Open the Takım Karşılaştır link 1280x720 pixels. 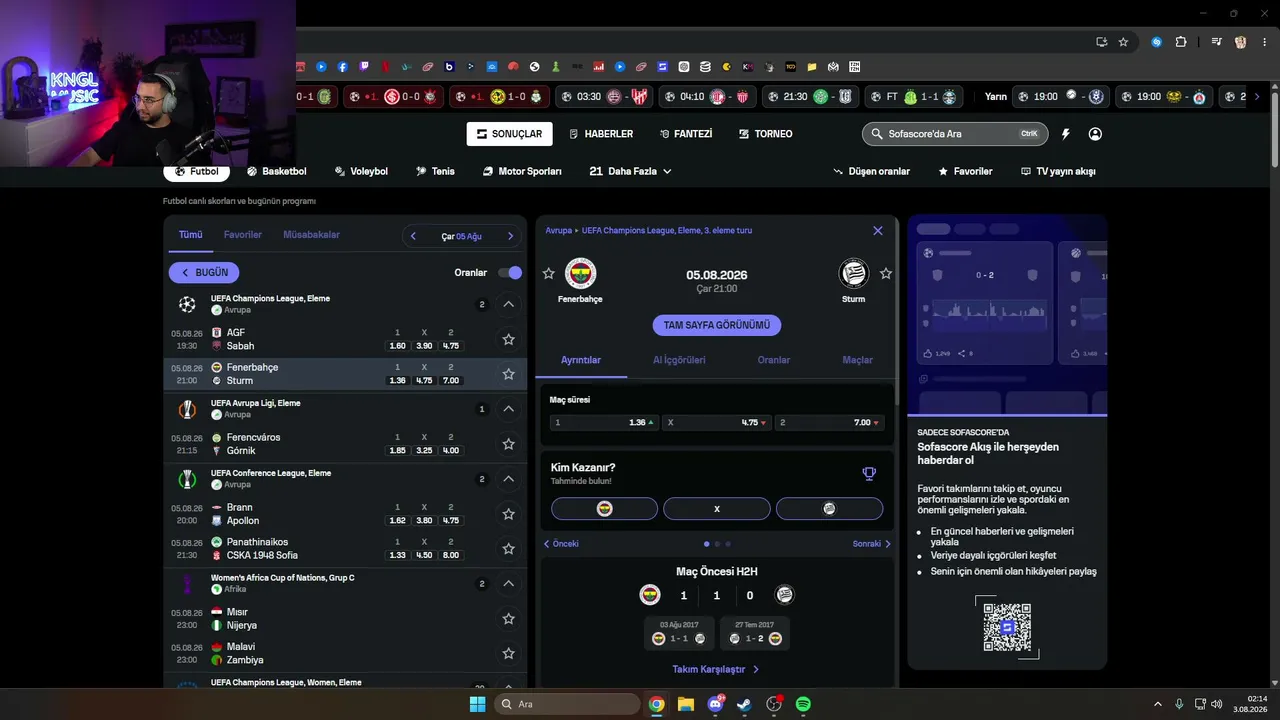point(716,669)
